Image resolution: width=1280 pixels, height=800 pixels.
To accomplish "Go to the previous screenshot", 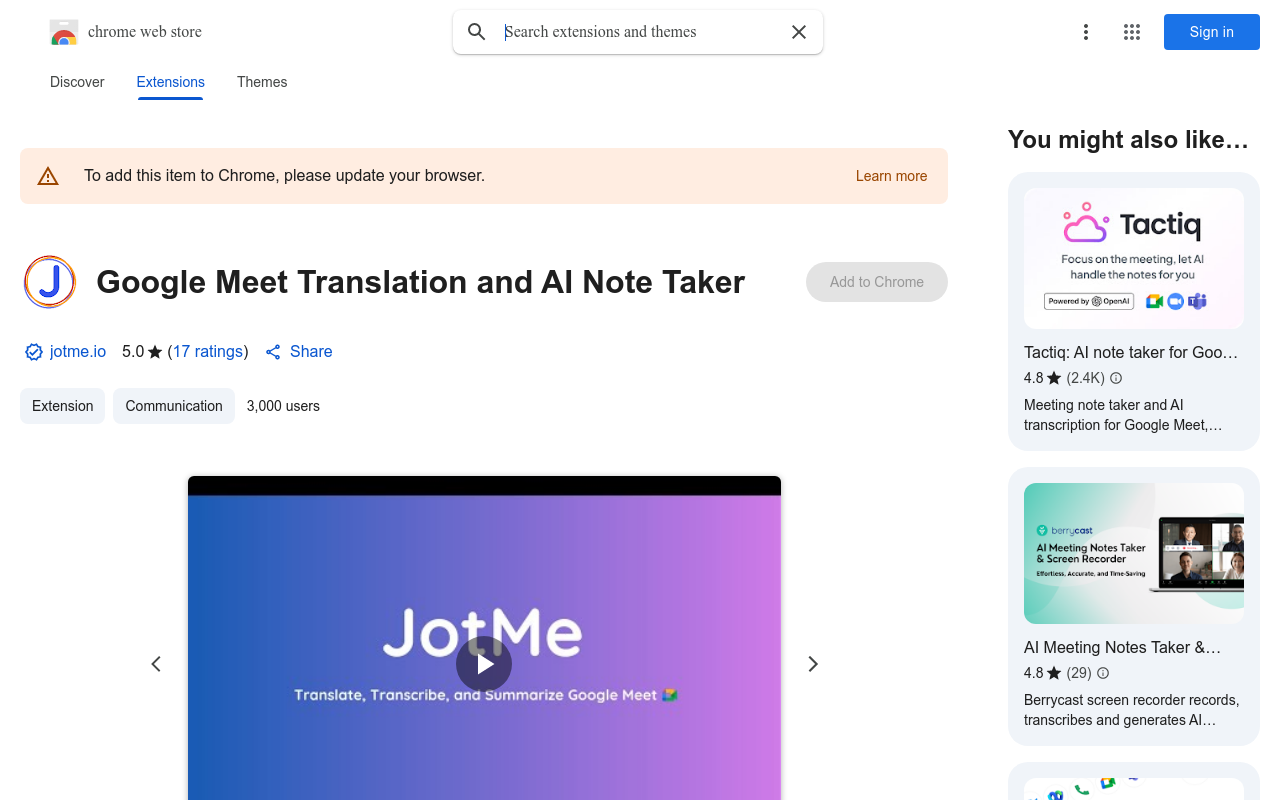I will click(156, 664).
